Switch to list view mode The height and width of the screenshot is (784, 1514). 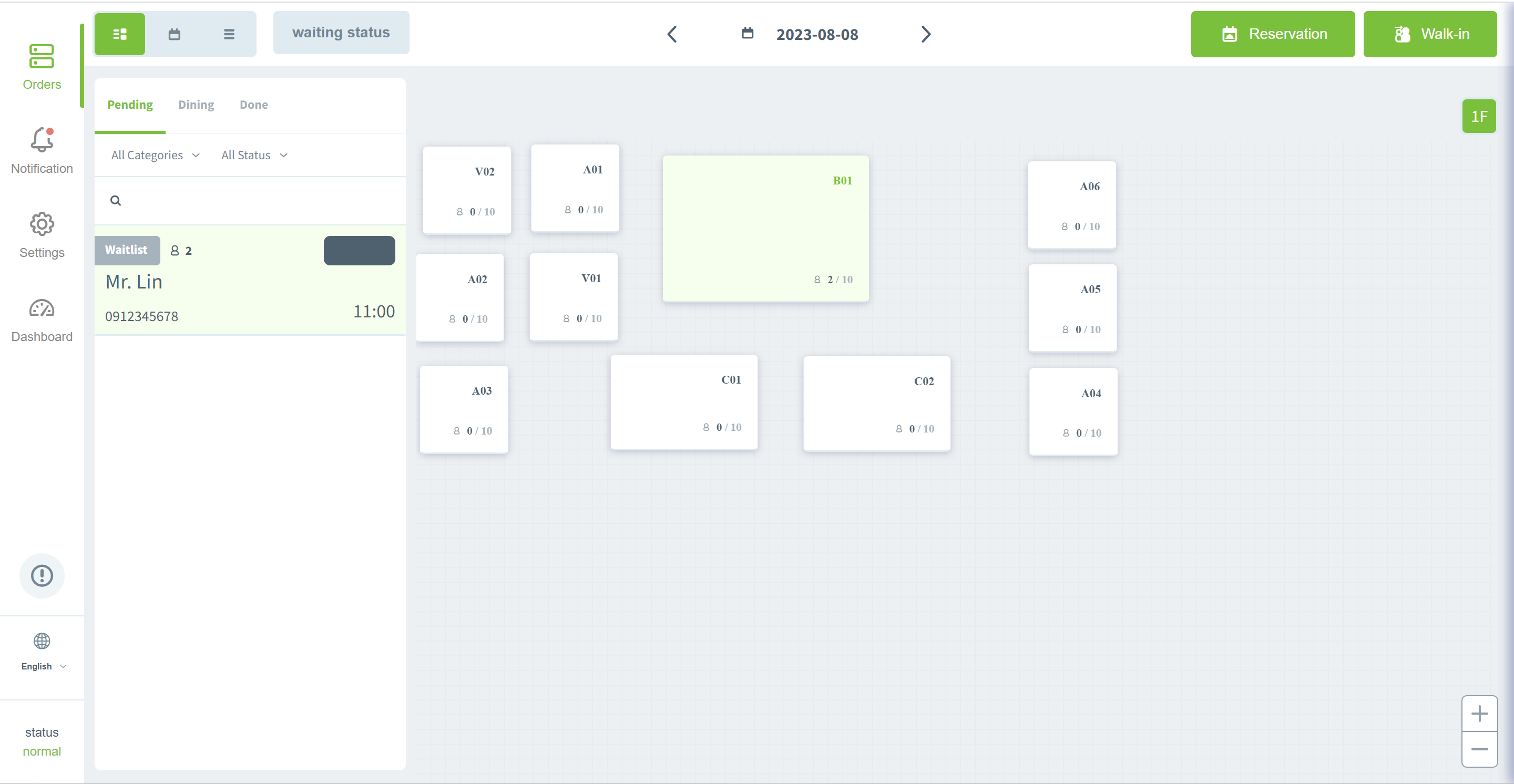tap(229, 34)
